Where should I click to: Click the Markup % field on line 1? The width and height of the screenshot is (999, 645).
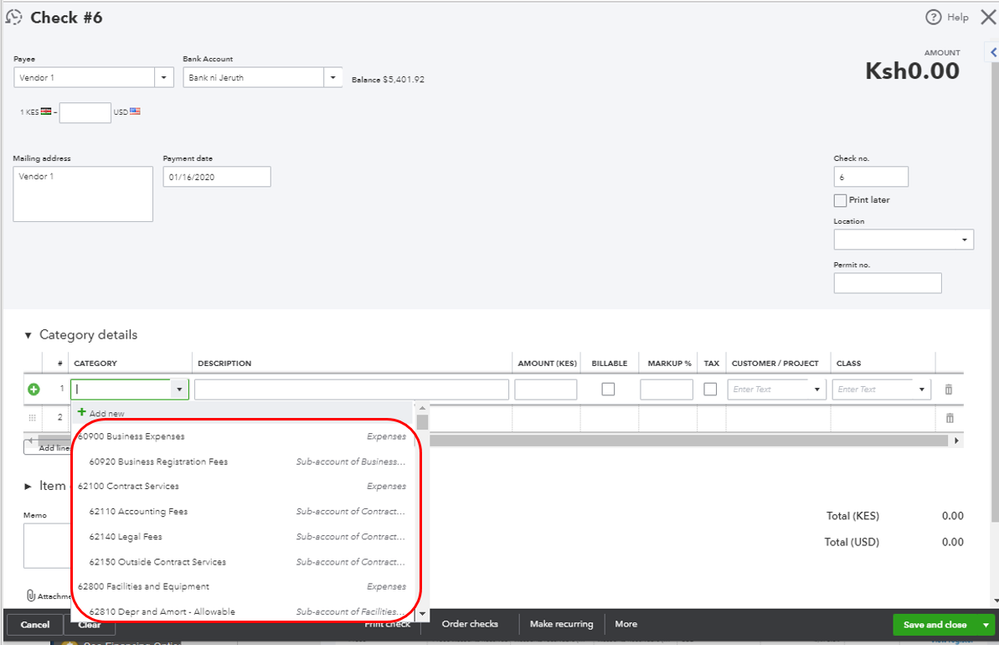666,389
